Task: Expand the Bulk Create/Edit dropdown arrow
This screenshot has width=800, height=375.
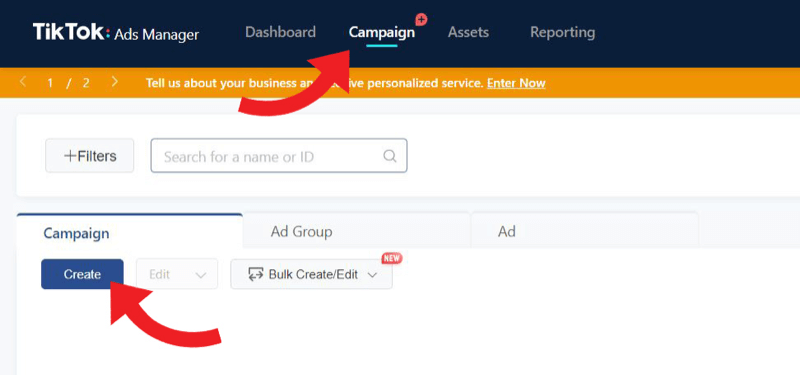Action: 372,275
